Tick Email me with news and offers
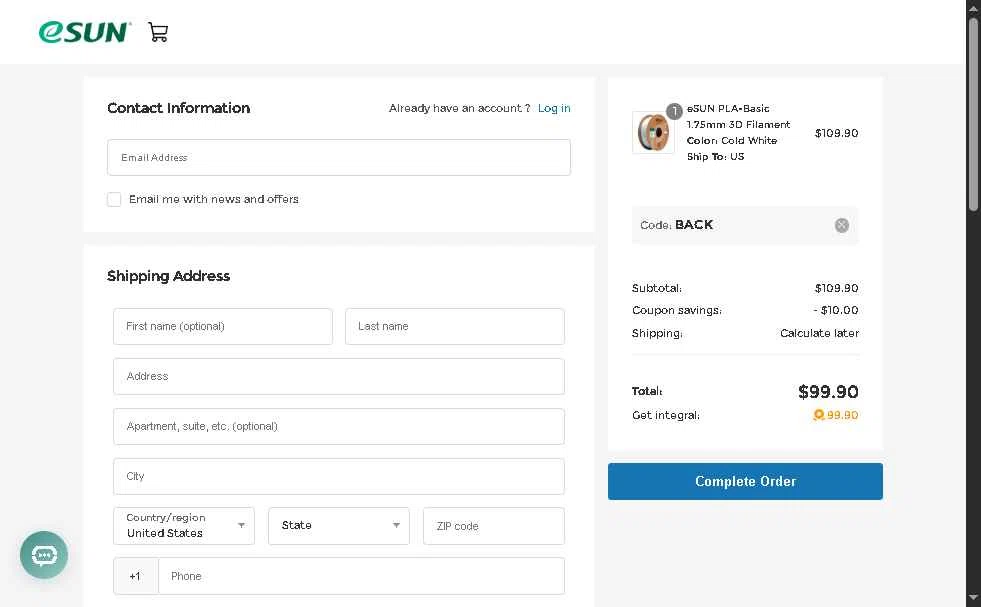Viewport: 981px width, 607px height. point(114,199)
